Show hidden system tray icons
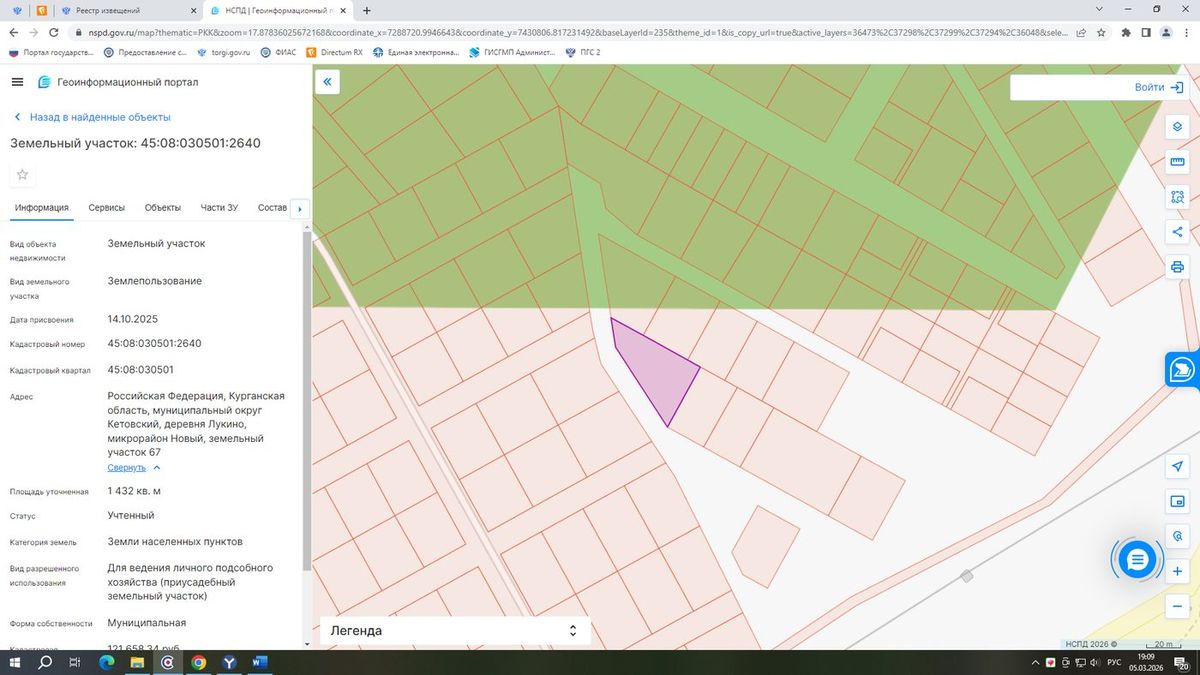1200x675 pixels. point(1036,662)
